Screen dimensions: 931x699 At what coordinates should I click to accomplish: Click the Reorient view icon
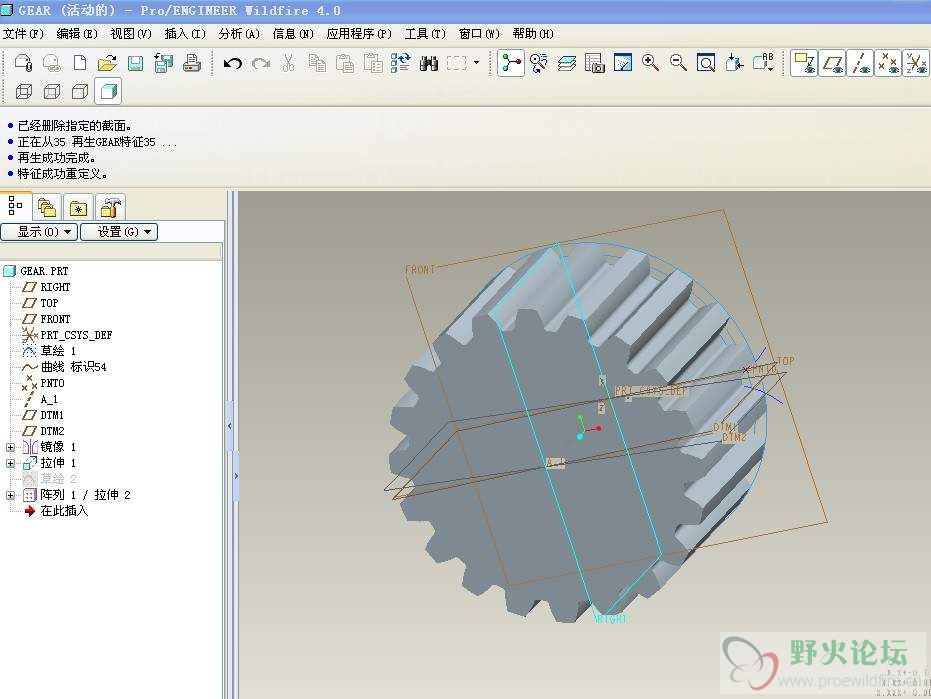pos(734,62)
